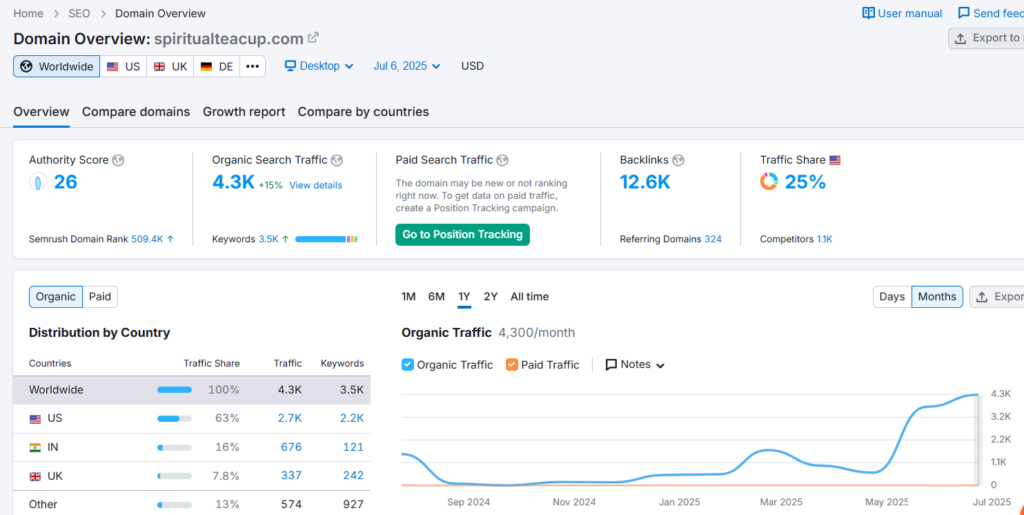This screenshot has height=515, width=1024.
Task: Click the US traffic share bar
Action: pos(174,419)
